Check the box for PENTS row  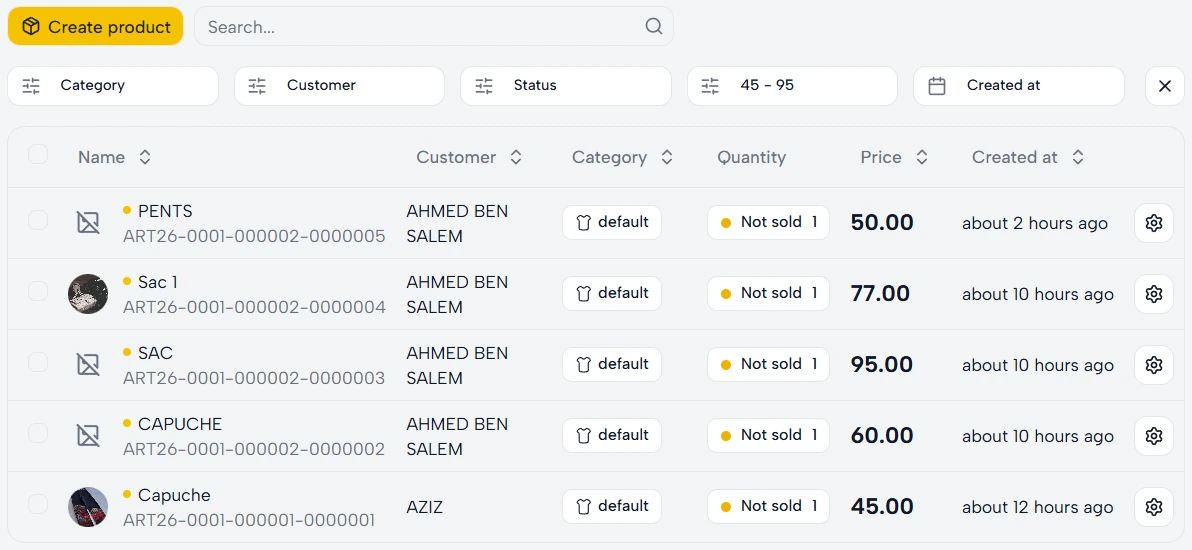(38, 220)
